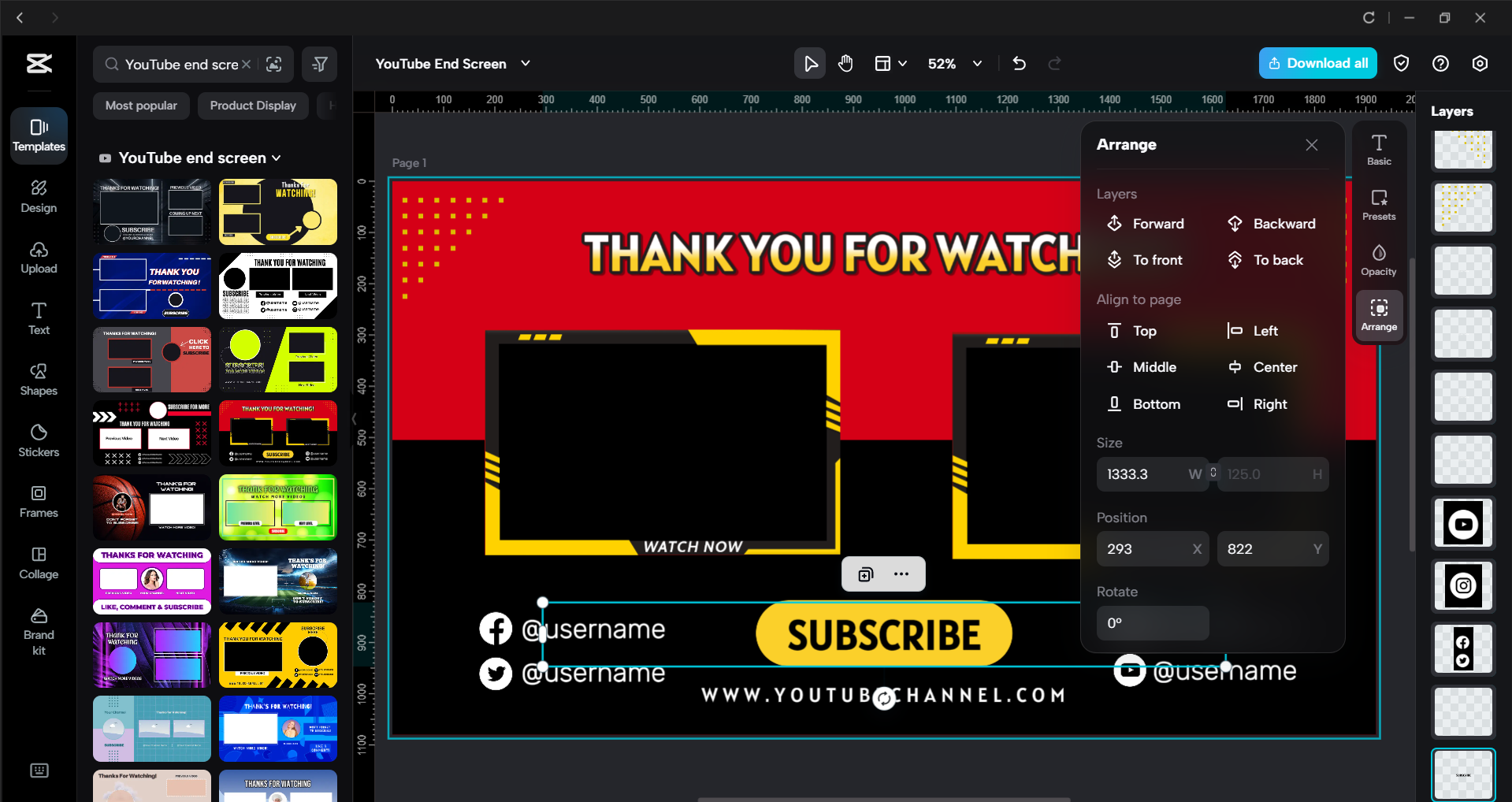Switch to the Most popular tab
1512x802 pixels.
tap(141, 105)
